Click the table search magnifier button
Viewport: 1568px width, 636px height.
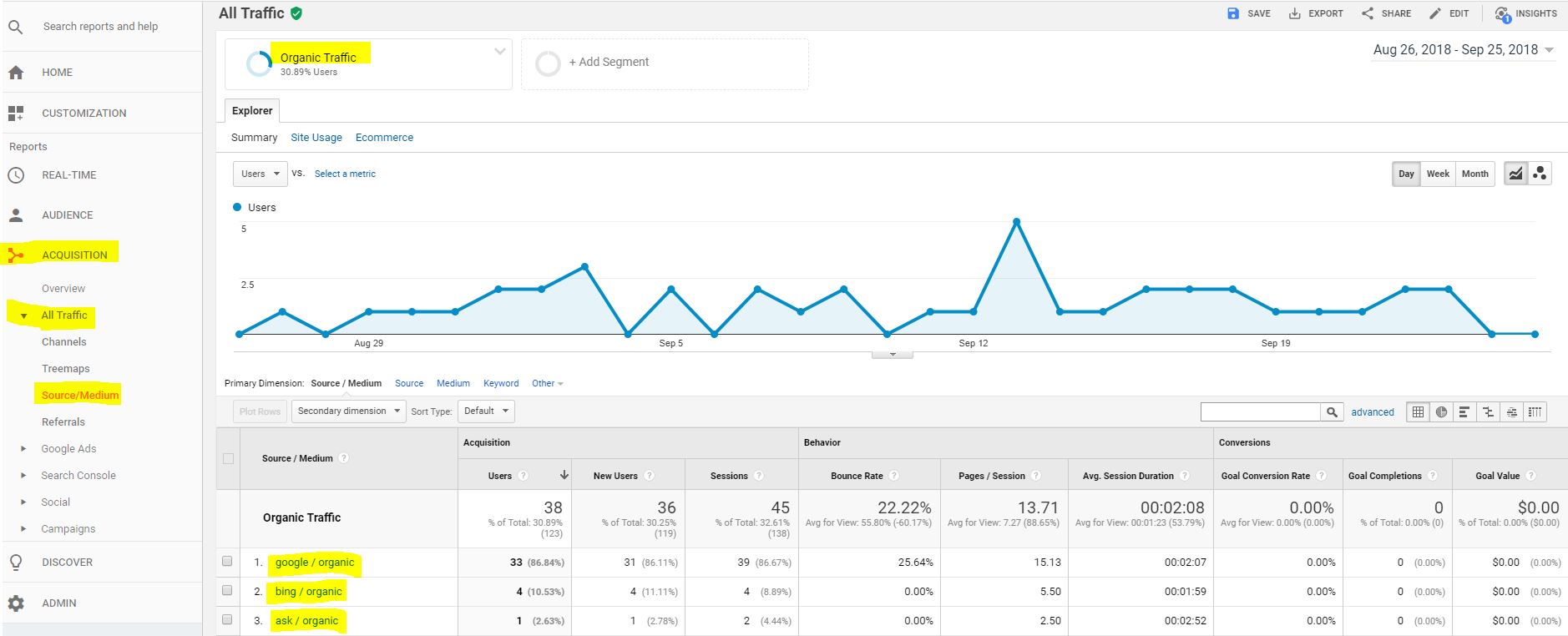click(x=1332, y=411)
